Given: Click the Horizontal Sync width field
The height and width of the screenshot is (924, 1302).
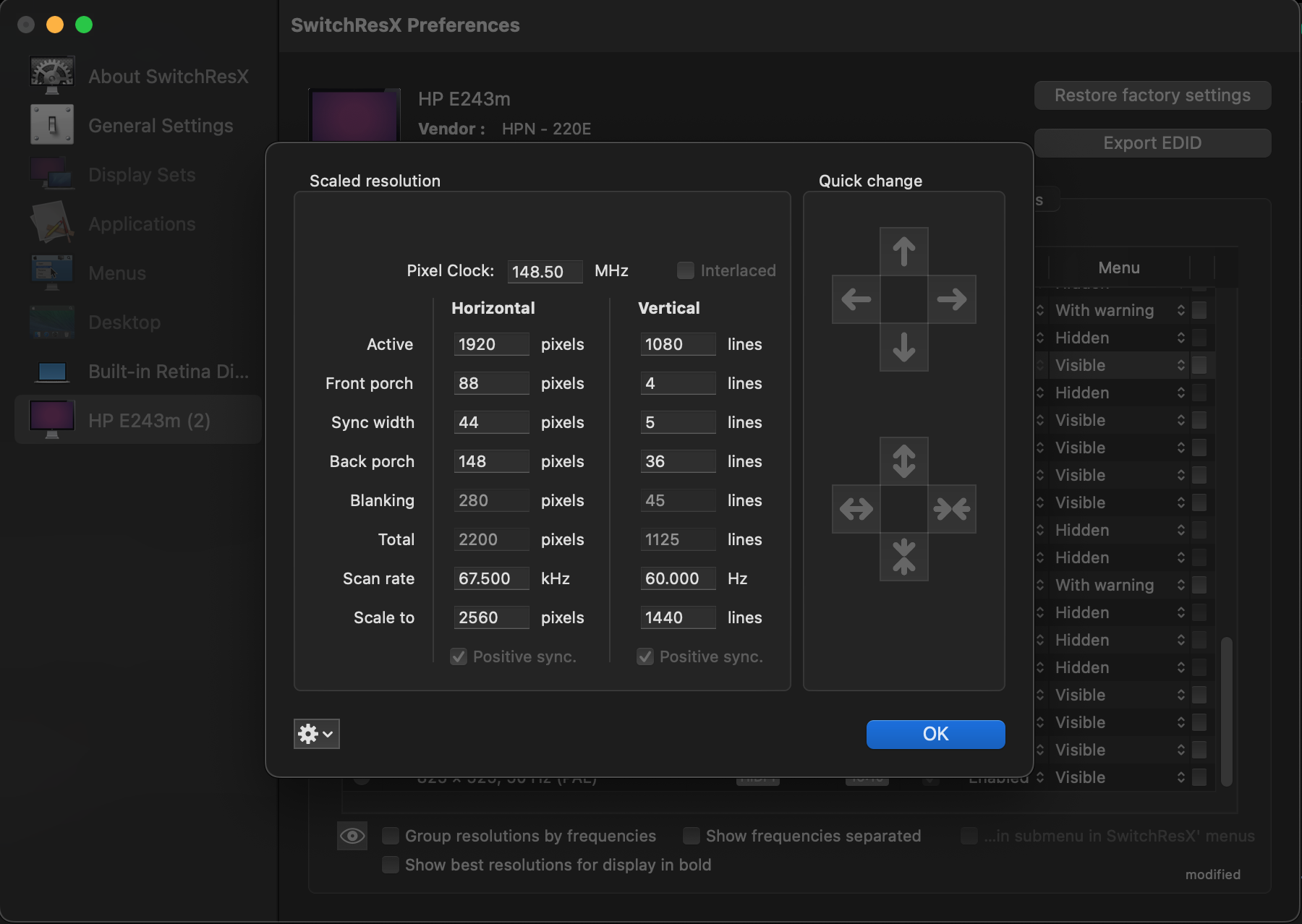Looking at the screenshot, I should [491, 422].
